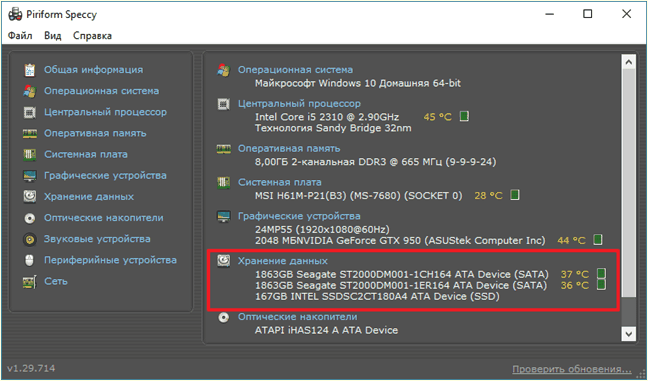Click the 1863GB Seagate ST2000DM001-1ER164 drive line
Image resolution: width=648 pixels, height=381 pixels.
[401, 285]
